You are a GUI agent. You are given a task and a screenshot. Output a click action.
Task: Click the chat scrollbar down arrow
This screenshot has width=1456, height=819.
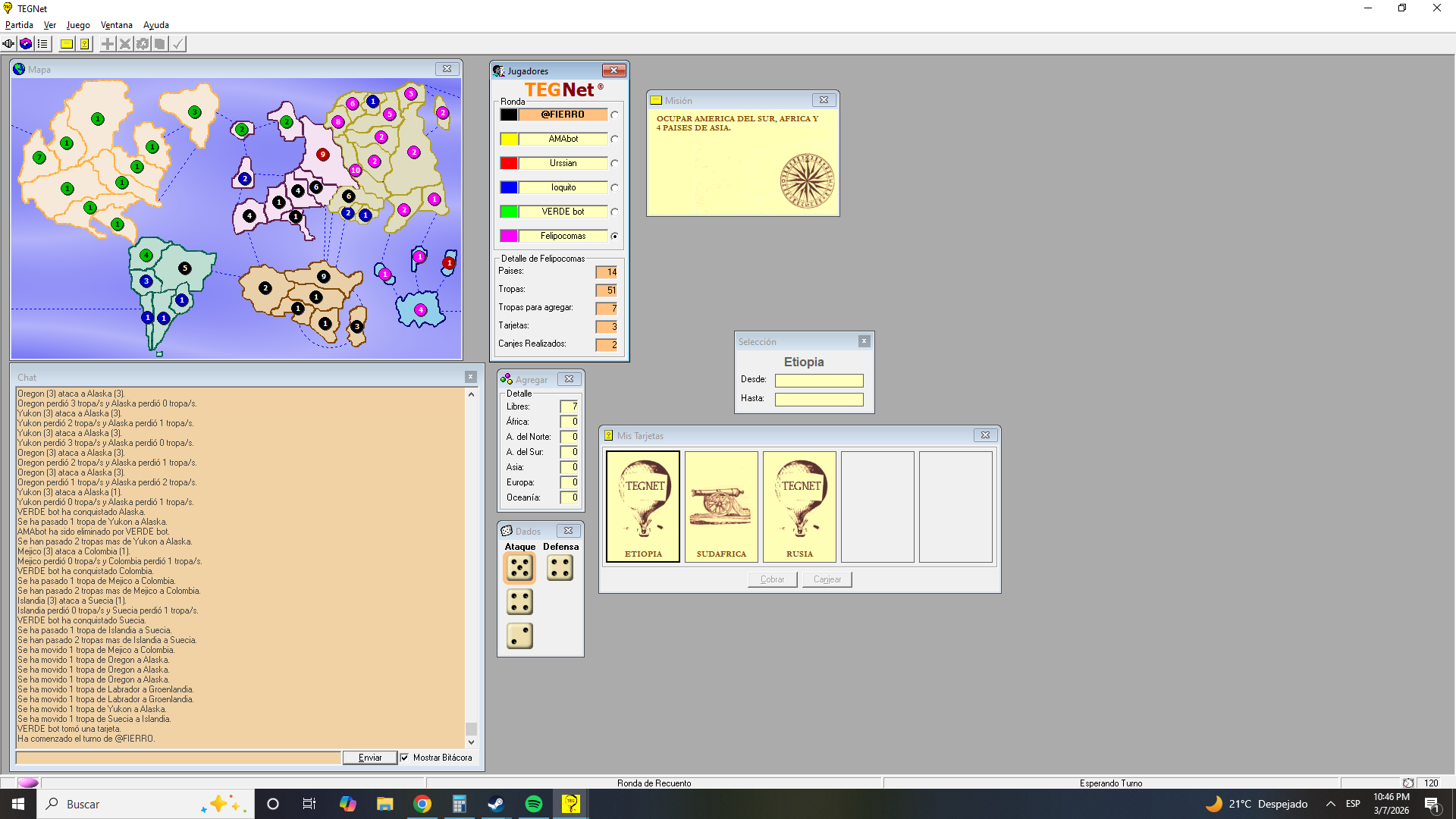coord(471,742)
